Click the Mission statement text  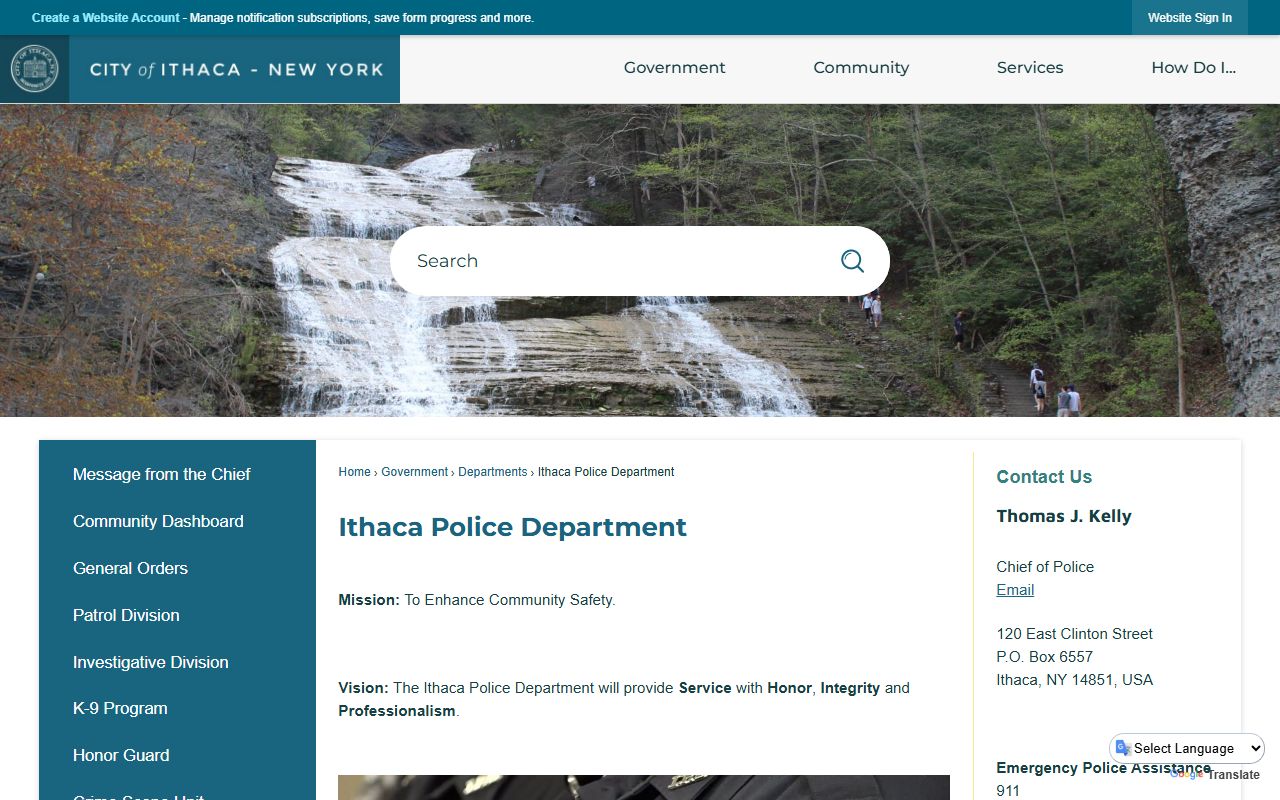477,600
